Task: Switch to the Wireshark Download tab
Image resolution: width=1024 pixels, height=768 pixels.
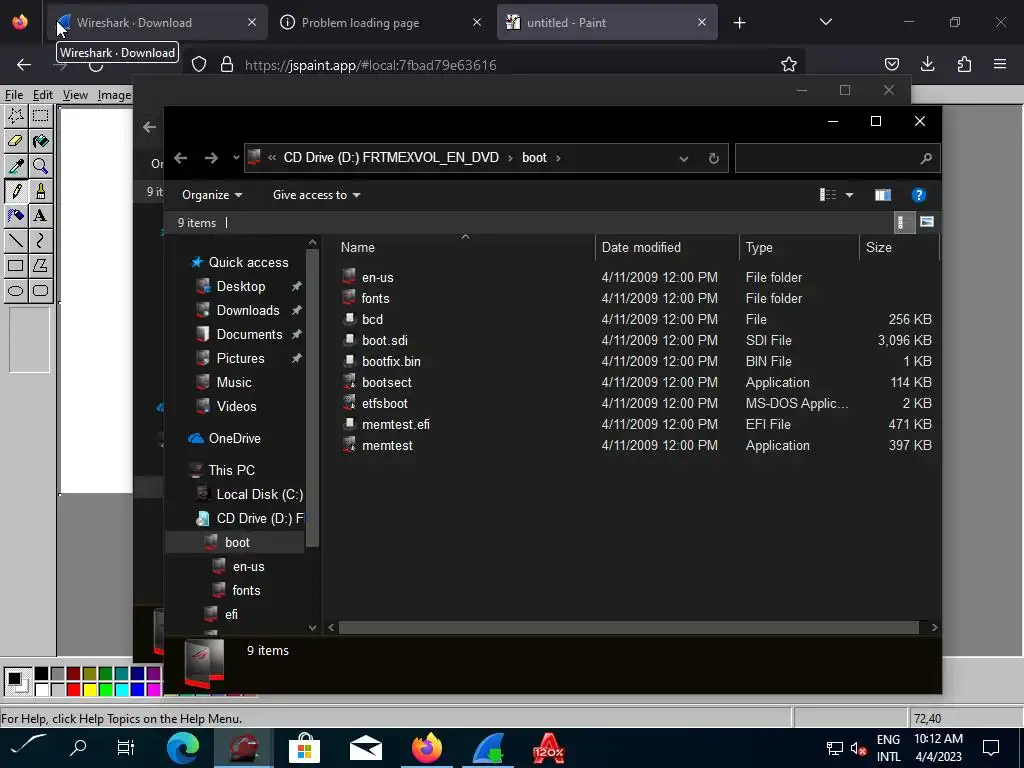Action: [157, 22]
